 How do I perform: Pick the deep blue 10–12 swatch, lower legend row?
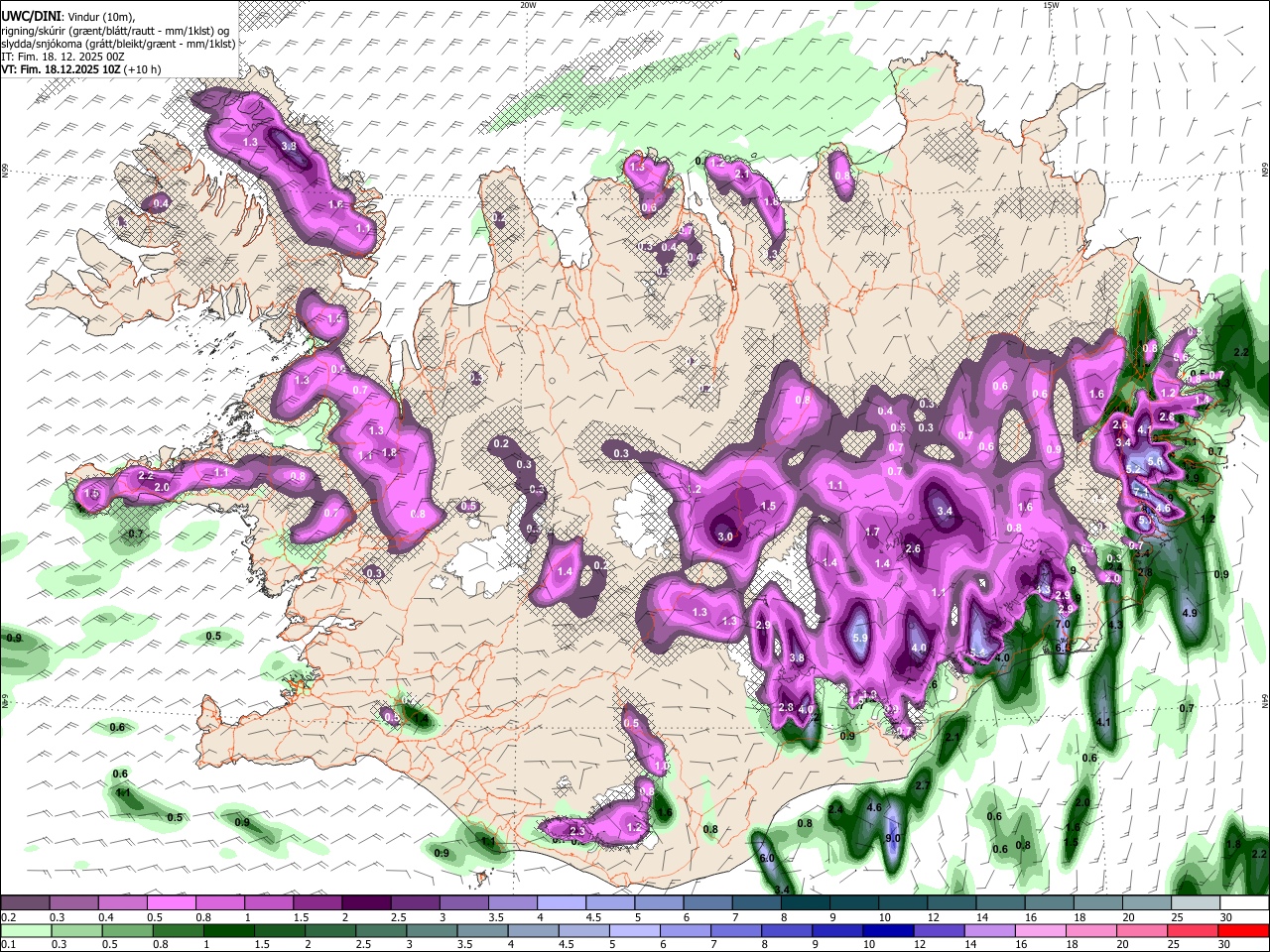(x=886, y=930)
